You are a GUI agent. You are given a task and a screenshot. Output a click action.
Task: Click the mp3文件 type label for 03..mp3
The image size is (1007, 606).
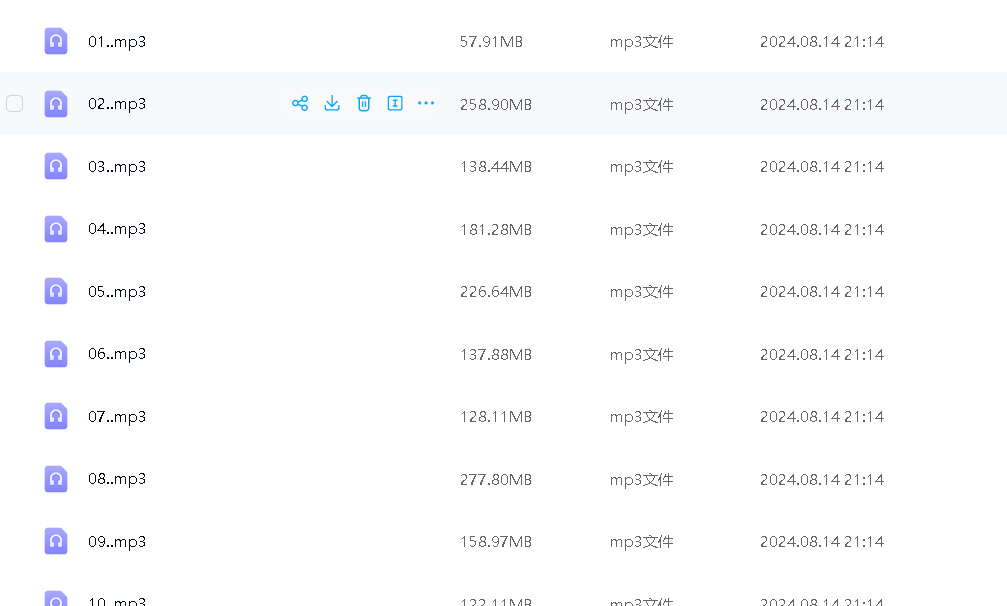641,167
